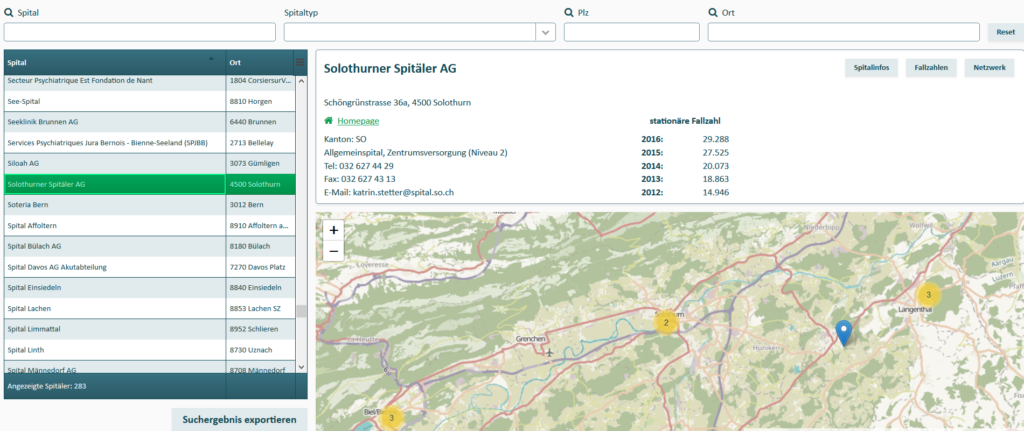
Task: Click the E-Mail katrin.stetter@spital.so.ch text
Action: coord(389,192)
